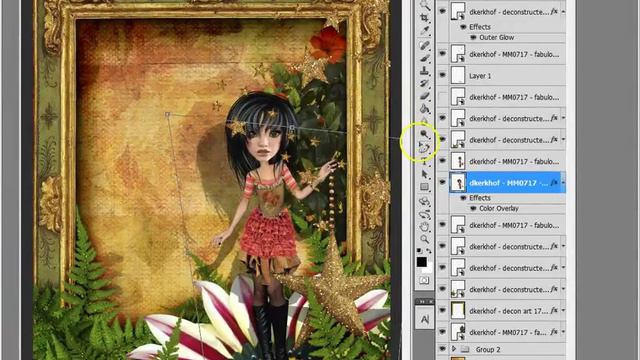This screenshot has height=360, width=640.
Task: Click the Group 2 folder icon
Action: (465, 349)
